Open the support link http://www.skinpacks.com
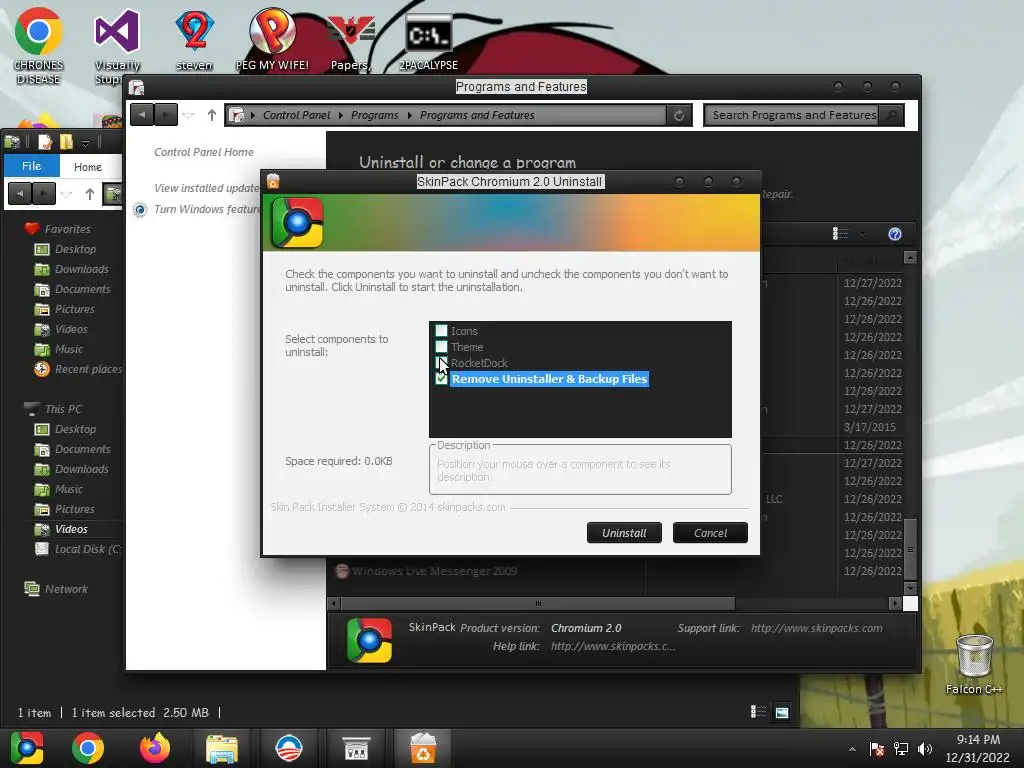The width and height of the screenshot is (1024, 768). [816, 628]
